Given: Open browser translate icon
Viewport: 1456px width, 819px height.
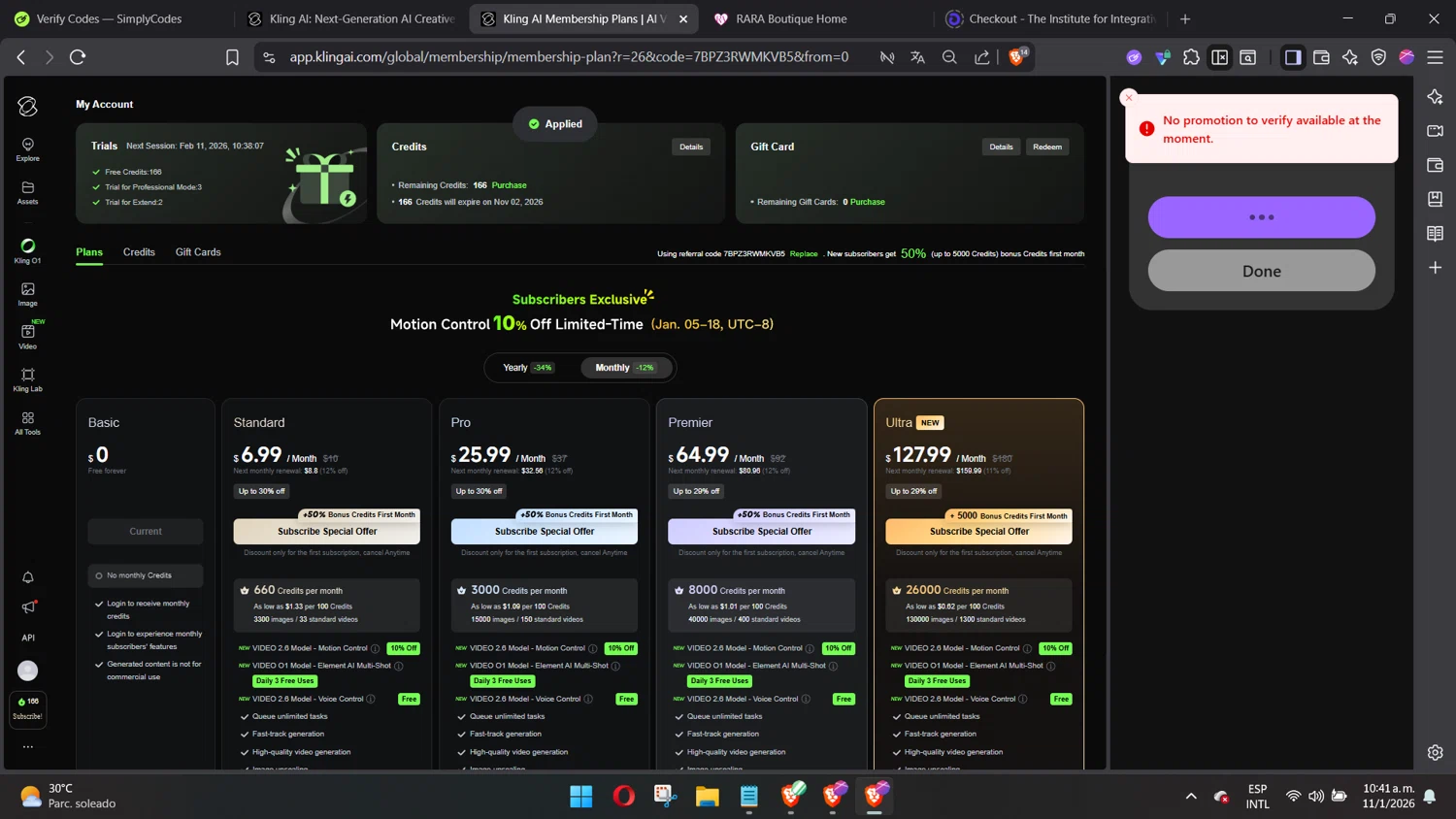Looking at the screenshot, I should pyautogui.click(x=917, y=57).
